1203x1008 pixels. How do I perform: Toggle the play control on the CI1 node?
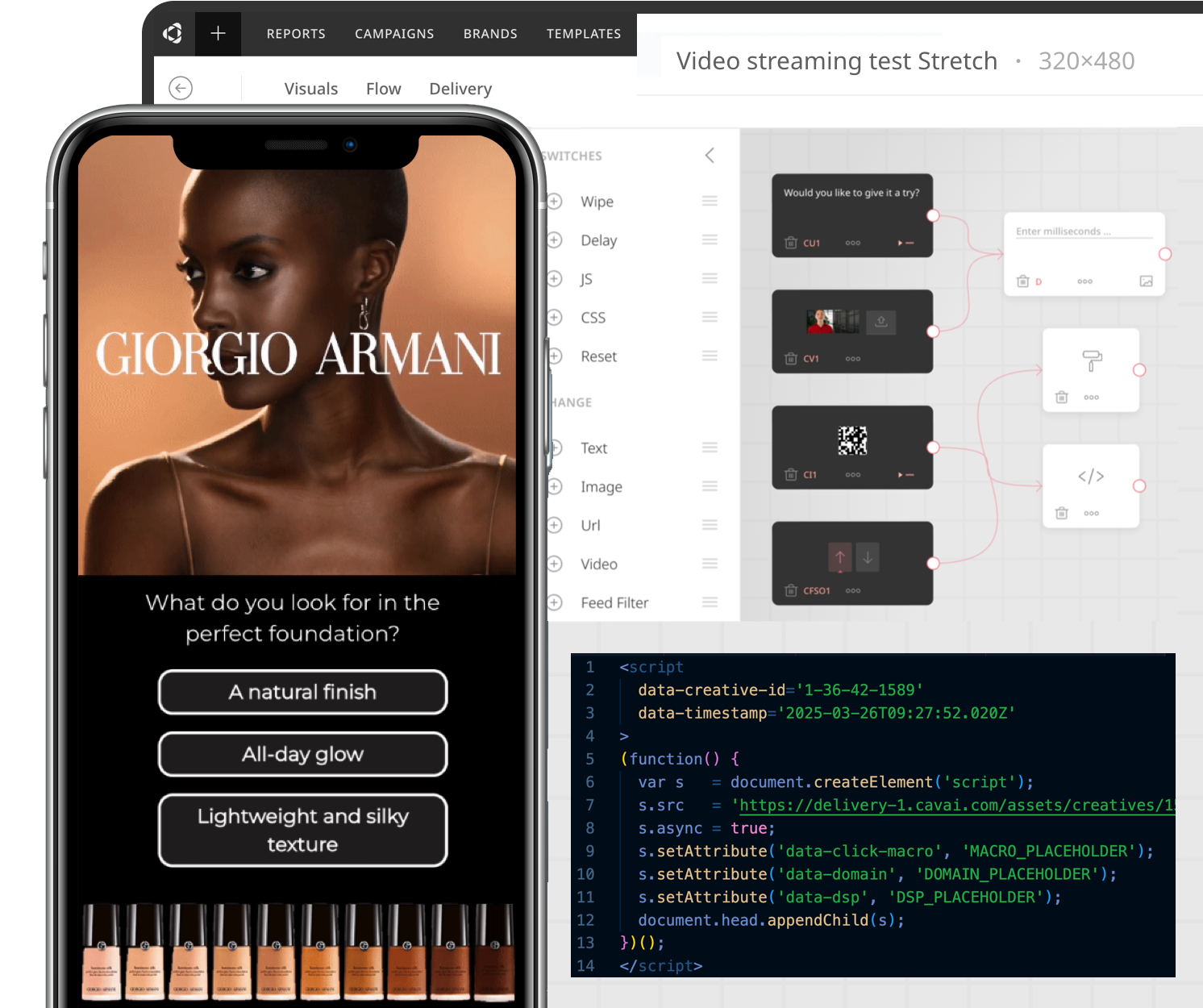905,475
